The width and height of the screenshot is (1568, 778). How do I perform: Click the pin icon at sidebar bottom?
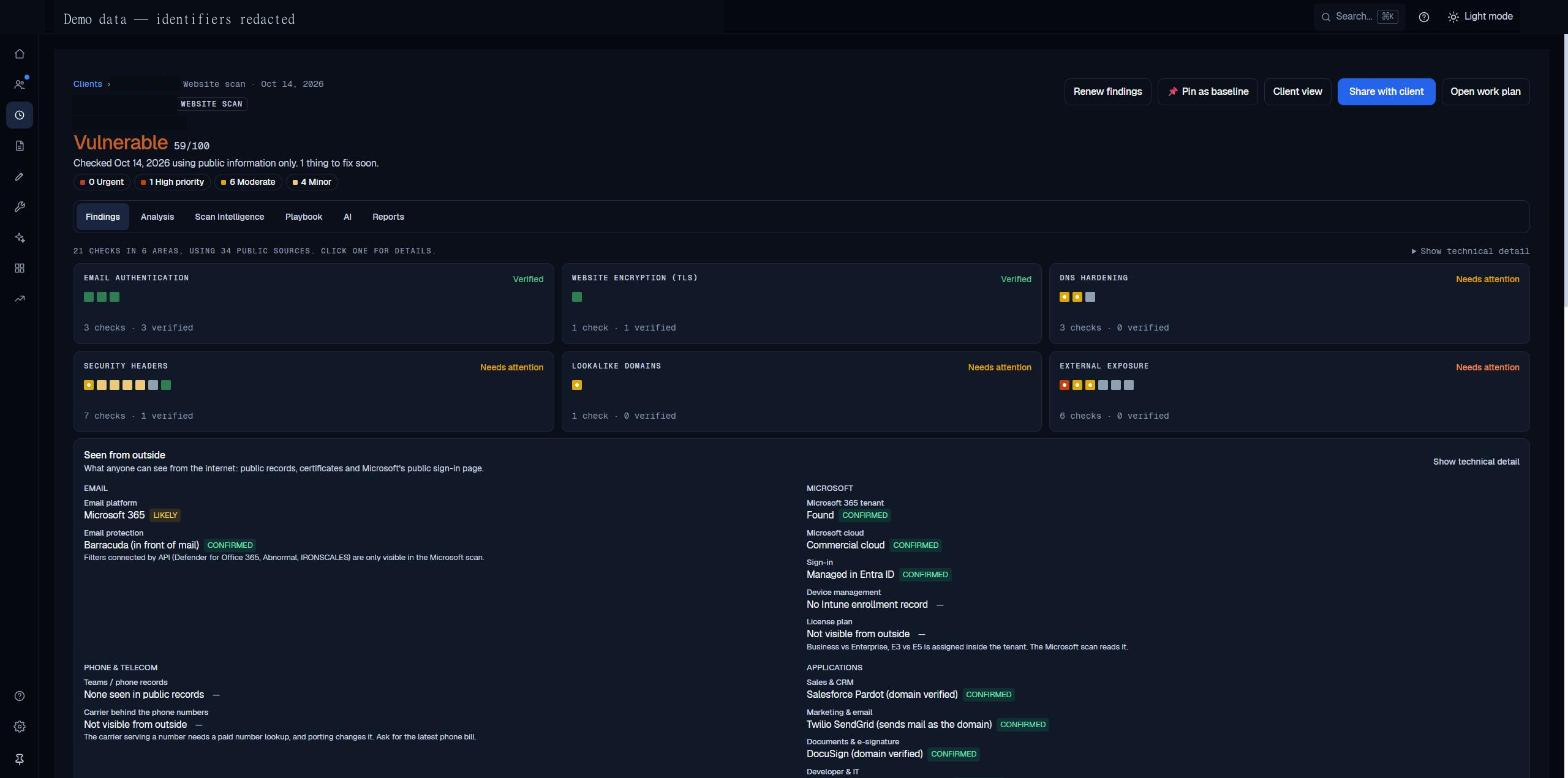click(x=19, y=759)
